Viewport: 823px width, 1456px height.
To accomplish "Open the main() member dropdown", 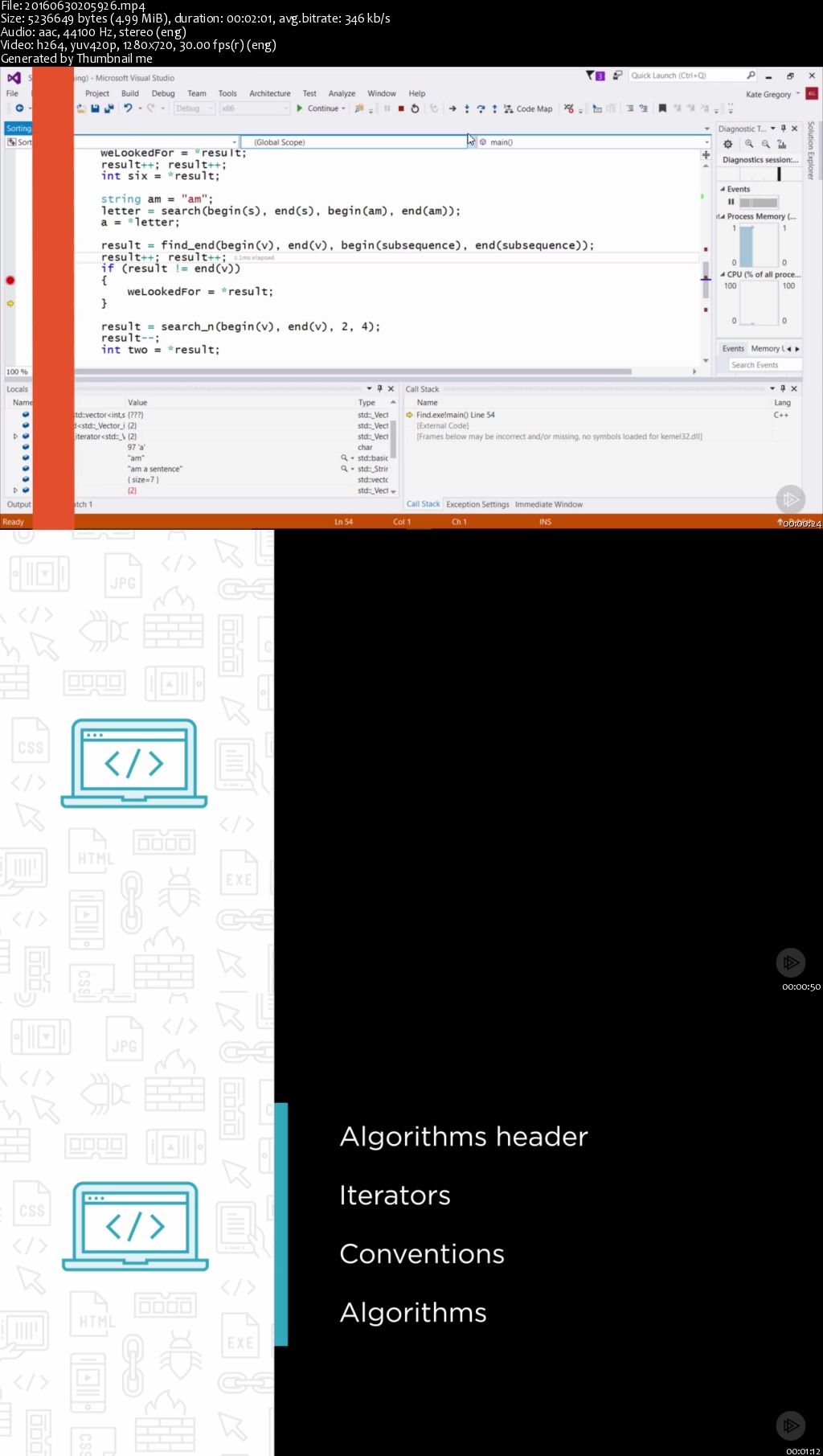I will click(x=593, y=142).
